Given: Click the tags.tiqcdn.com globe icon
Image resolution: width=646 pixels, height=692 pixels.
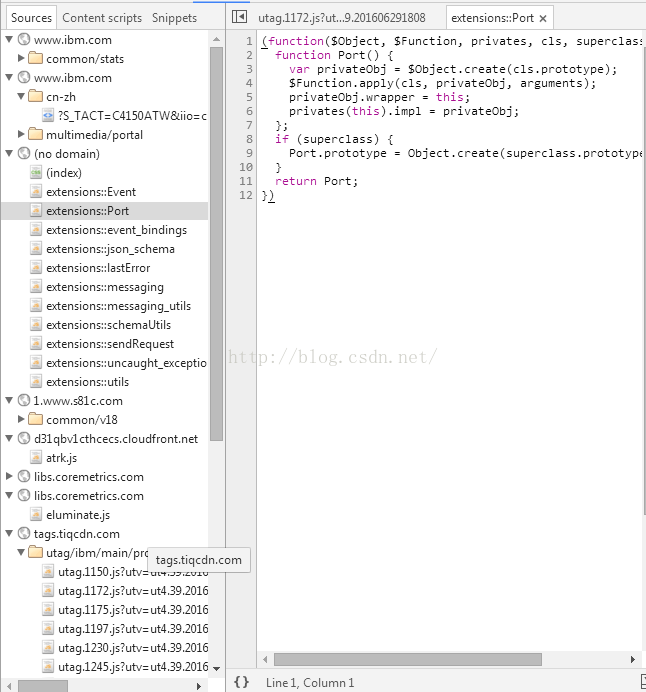Looking at the screenshot, I should pos(24,533).
